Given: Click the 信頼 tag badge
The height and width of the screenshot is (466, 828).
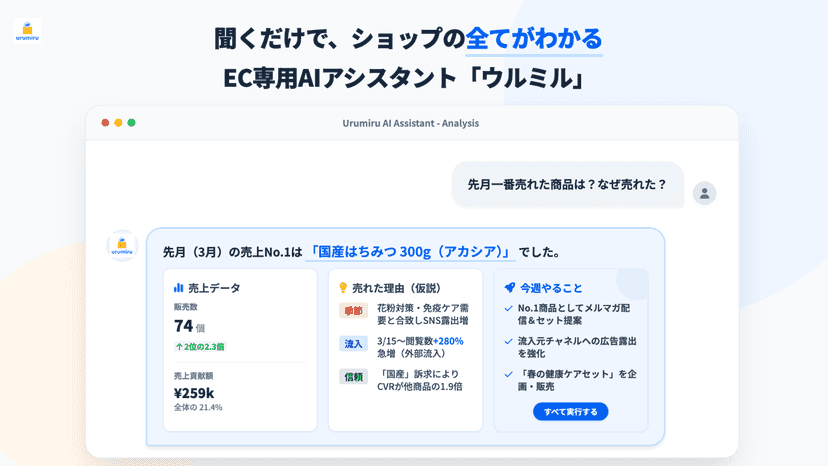Looking at the screenshot, I should tap(353, 377).
